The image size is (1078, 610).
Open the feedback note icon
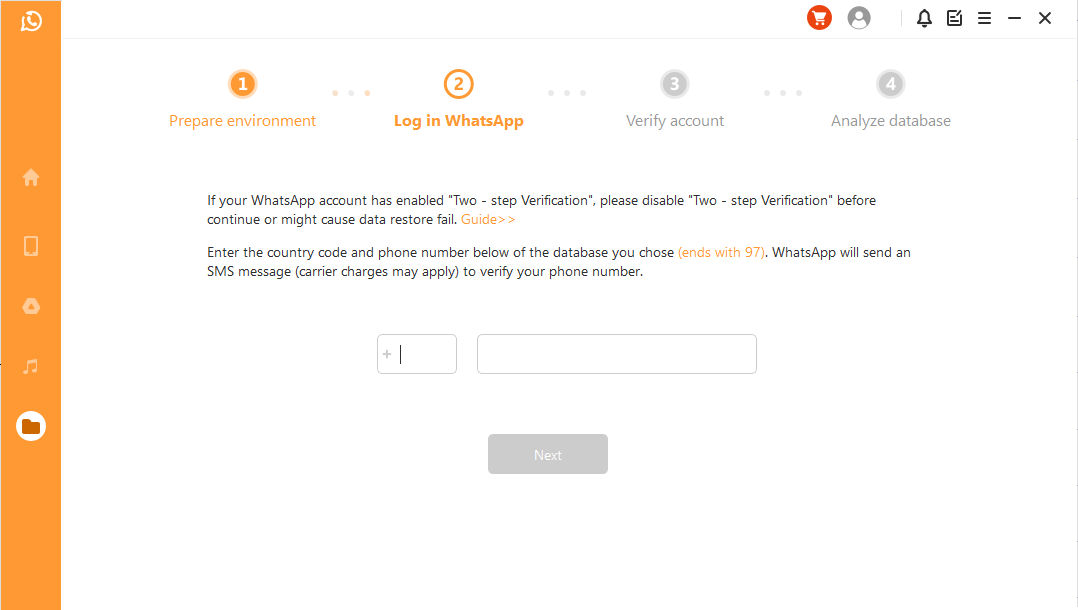[954, 18]
